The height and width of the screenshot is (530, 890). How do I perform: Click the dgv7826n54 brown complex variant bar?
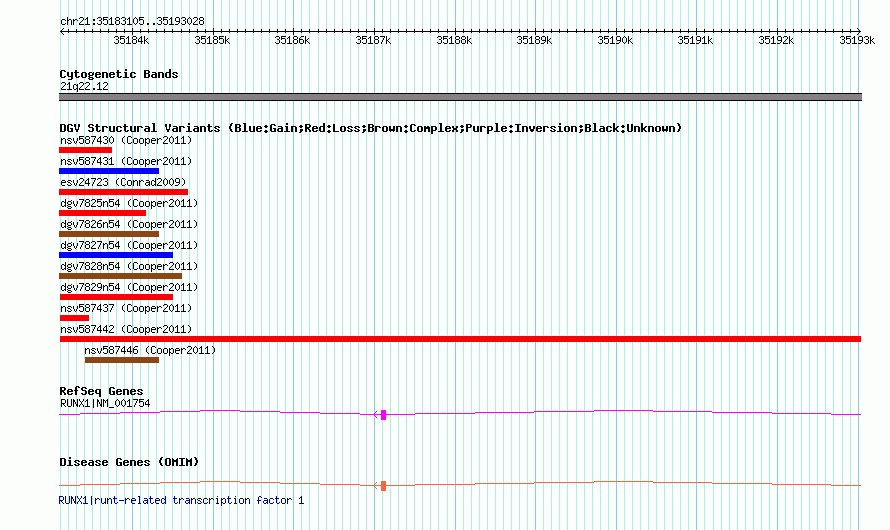tap(109, 234)
